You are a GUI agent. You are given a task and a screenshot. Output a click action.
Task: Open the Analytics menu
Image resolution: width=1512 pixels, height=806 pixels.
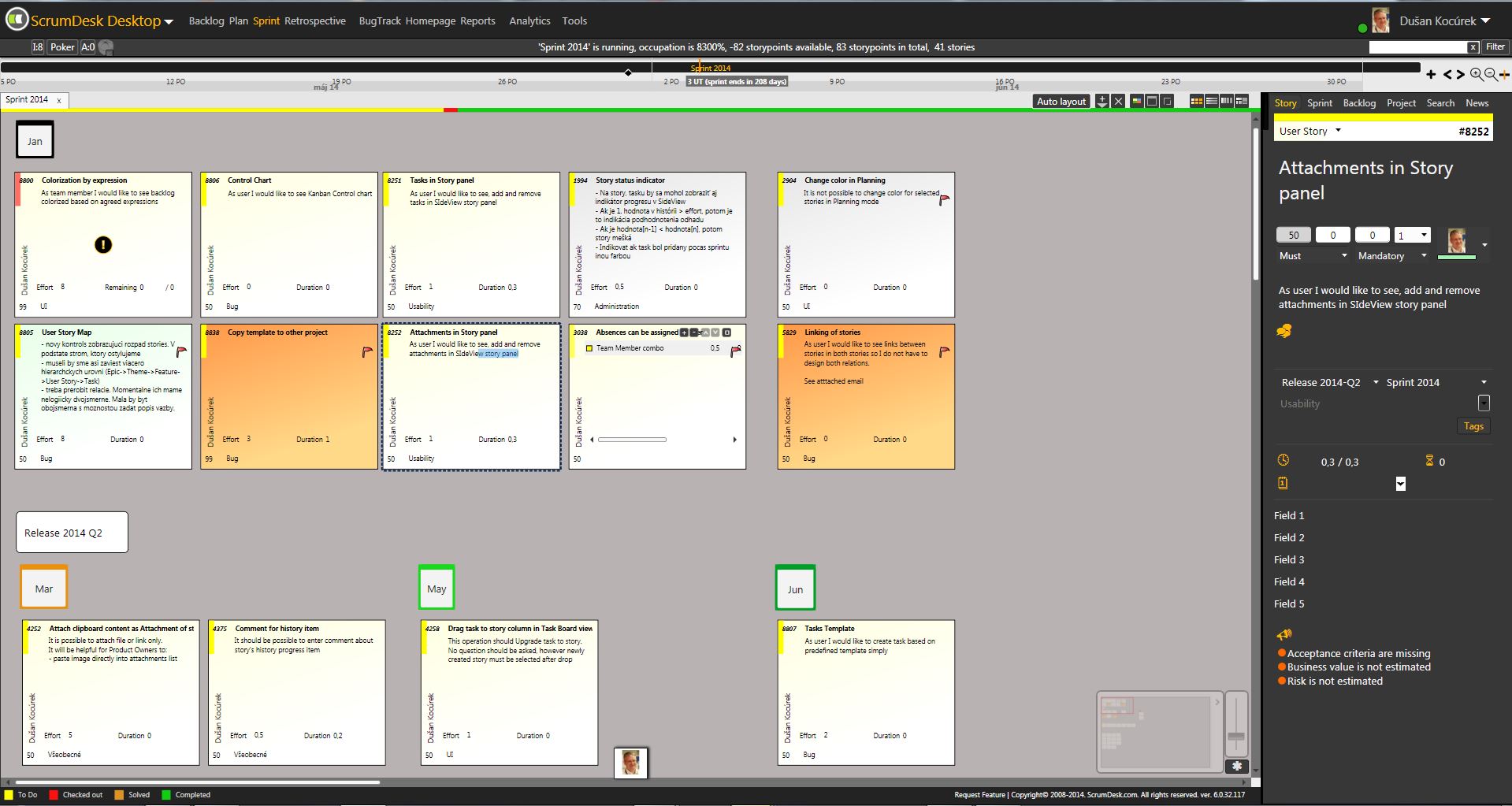tap(529, 21)
